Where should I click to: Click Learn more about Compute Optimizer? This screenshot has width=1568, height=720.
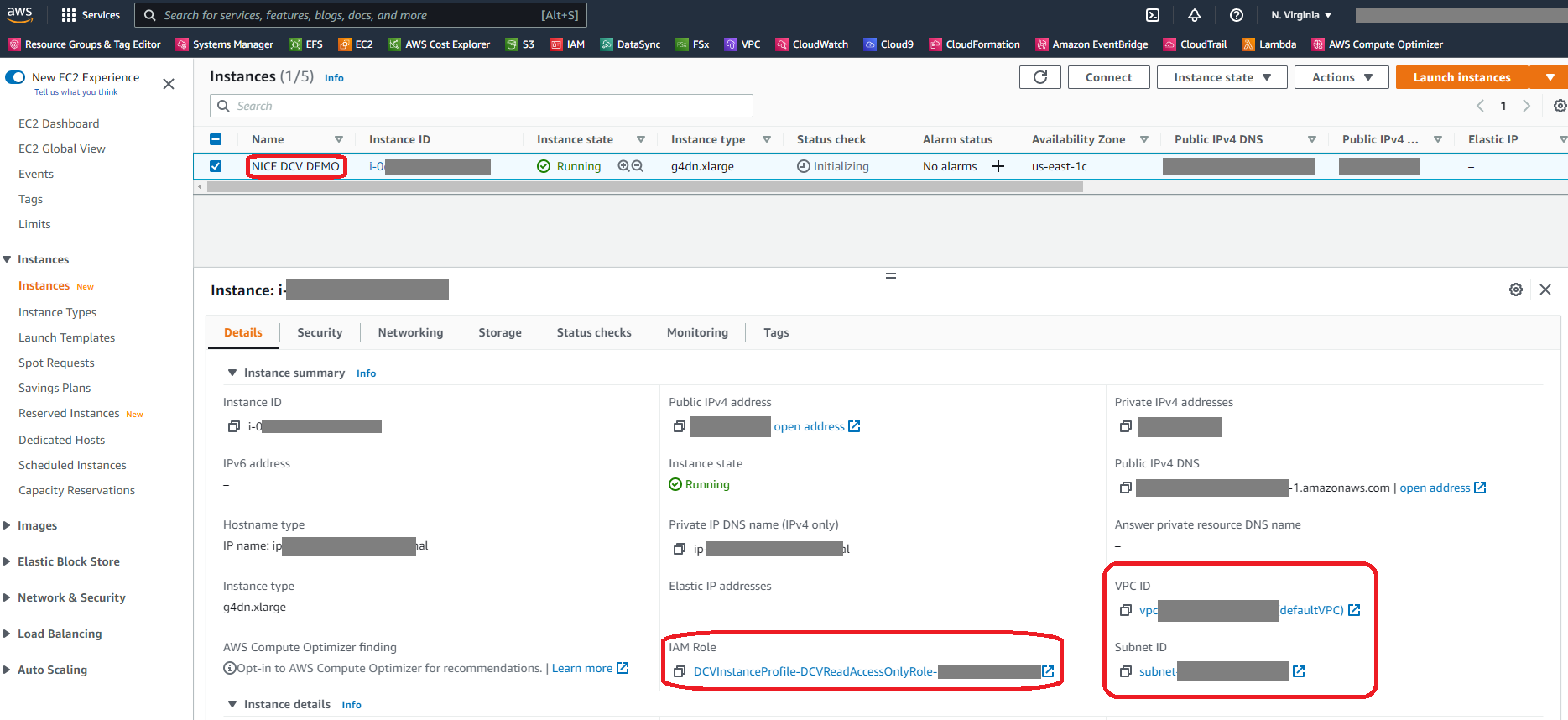point(590,668)
